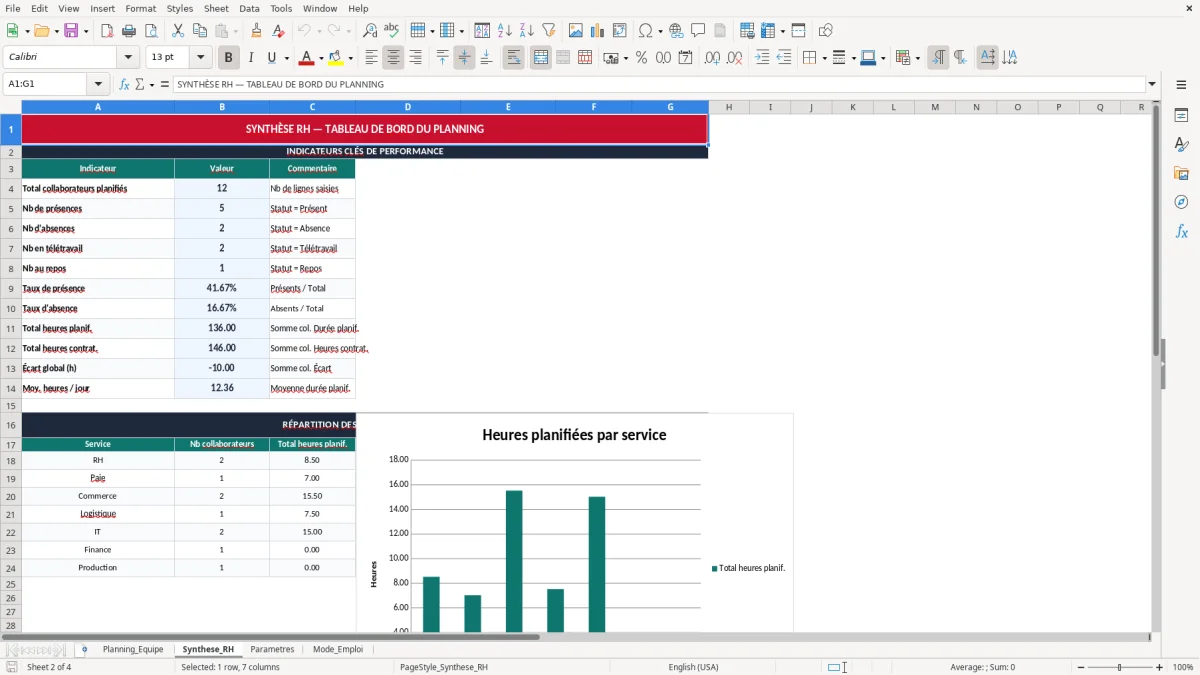Switch to the Parametres sheet tab
Image resolution: width=1200 pixels, height=675 pixels.
tap(272, 649)
